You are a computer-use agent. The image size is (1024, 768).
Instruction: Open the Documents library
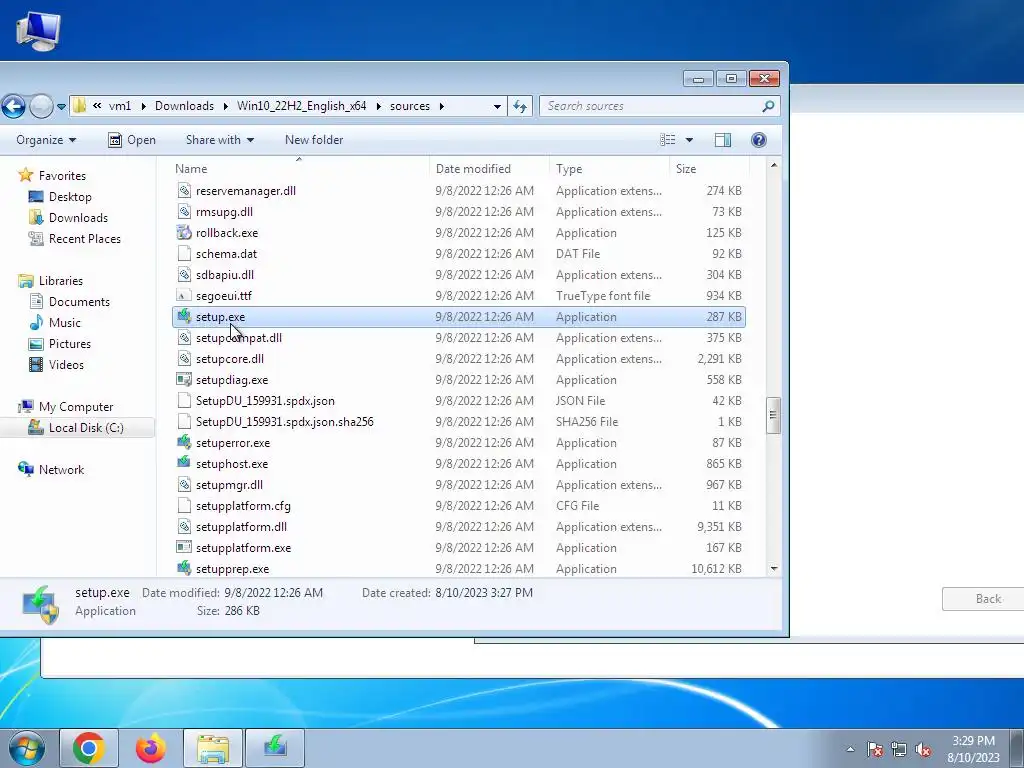coord(79,302)
